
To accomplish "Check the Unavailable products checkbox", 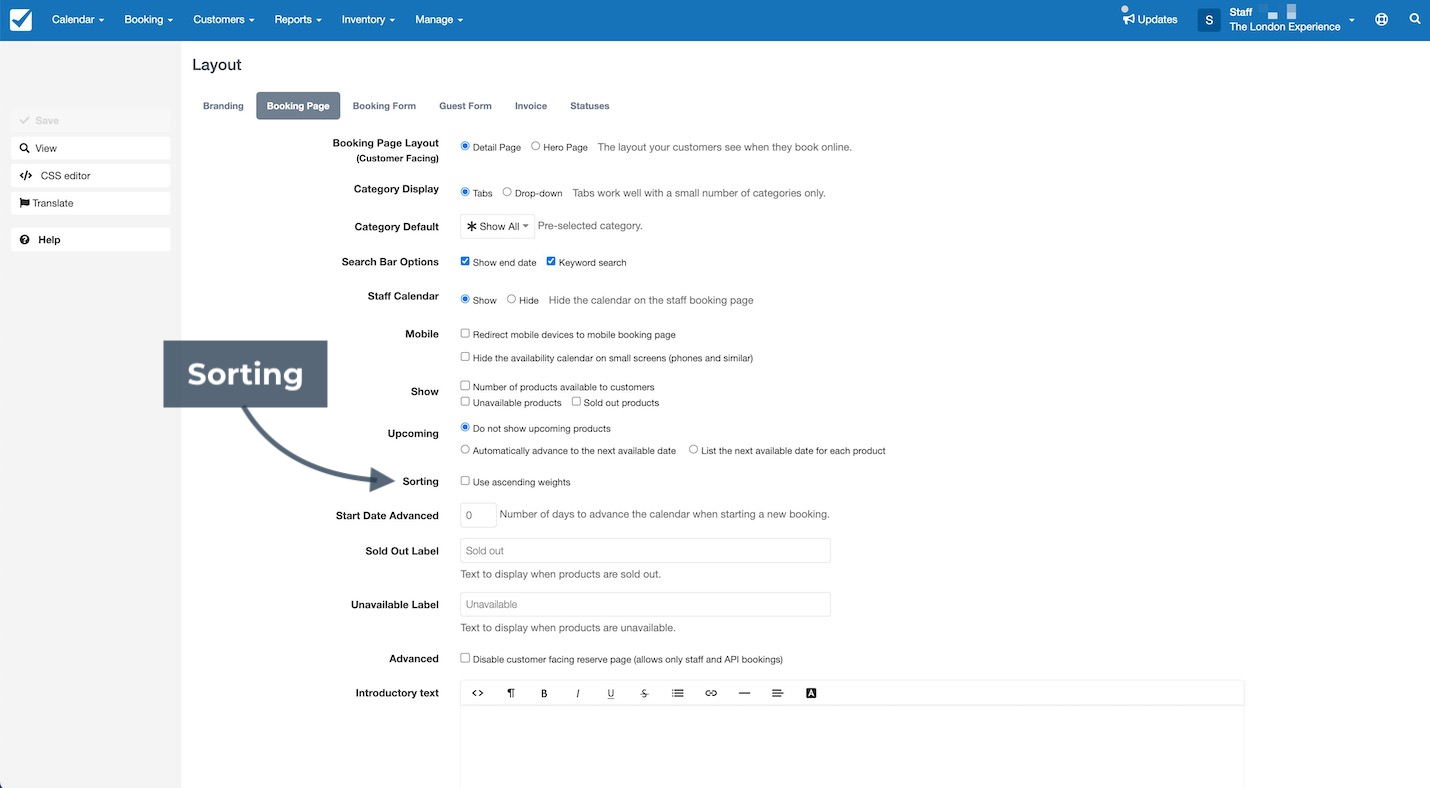I will [465, 401].
